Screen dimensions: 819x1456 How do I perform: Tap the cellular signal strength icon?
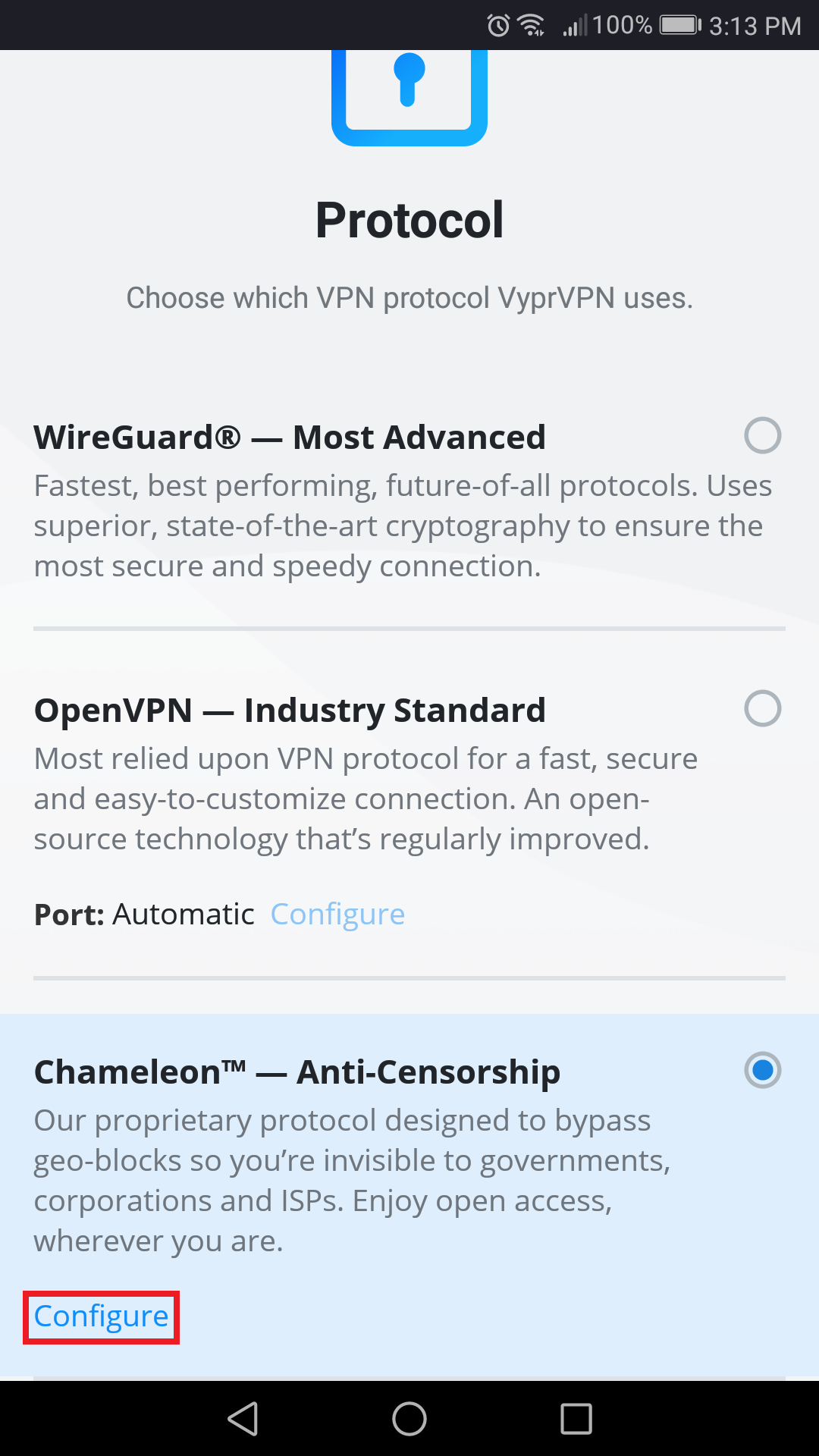(x=575, y=24)
